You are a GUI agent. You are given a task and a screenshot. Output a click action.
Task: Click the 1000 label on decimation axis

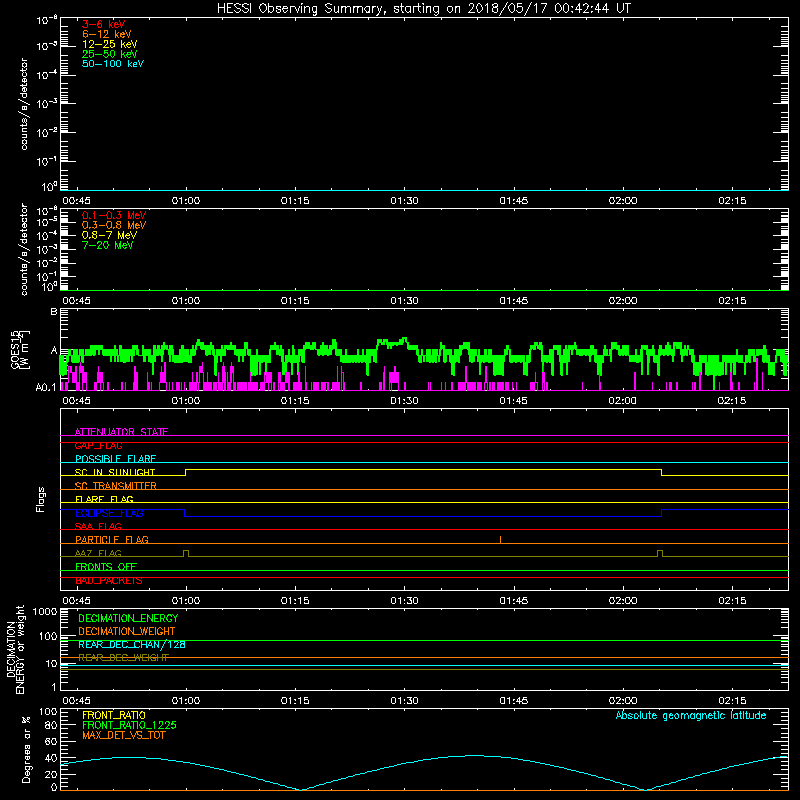point(44,611)
